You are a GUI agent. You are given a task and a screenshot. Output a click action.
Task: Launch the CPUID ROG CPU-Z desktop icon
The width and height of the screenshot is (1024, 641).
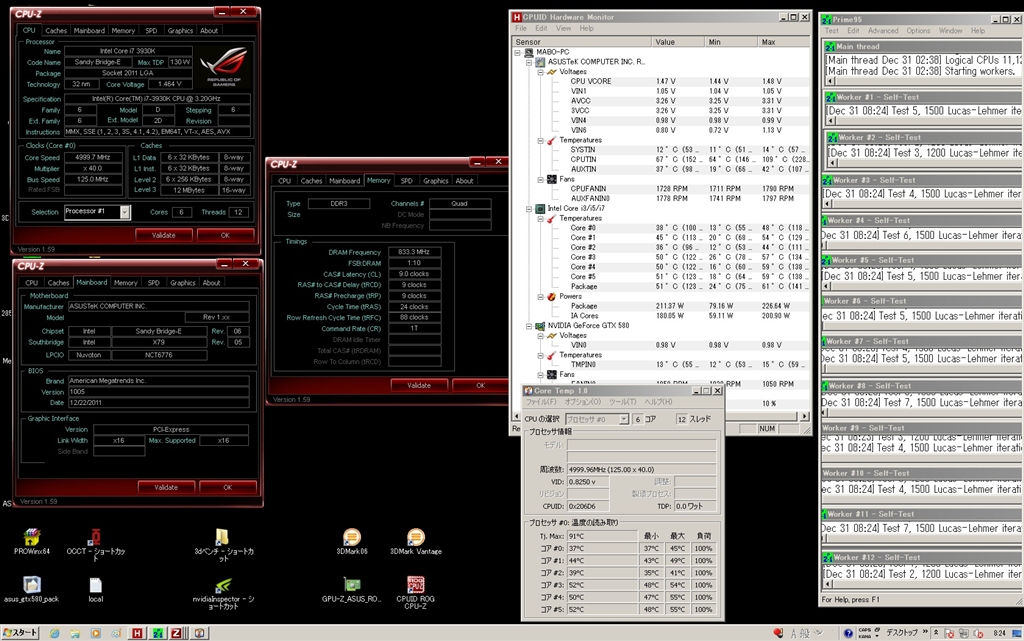415,585
